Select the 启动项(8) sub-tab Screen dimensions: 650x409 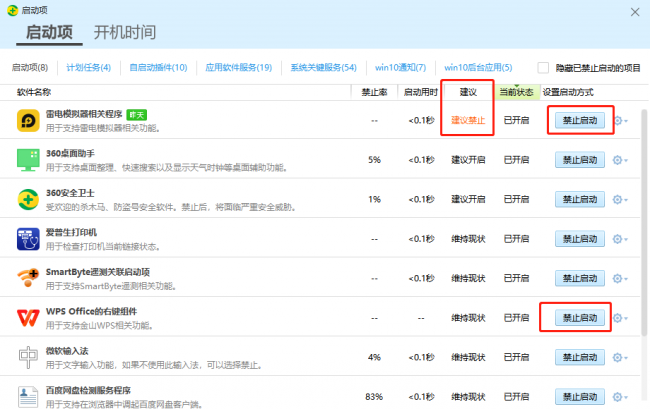pyautogui.click(x=30, y=68)
